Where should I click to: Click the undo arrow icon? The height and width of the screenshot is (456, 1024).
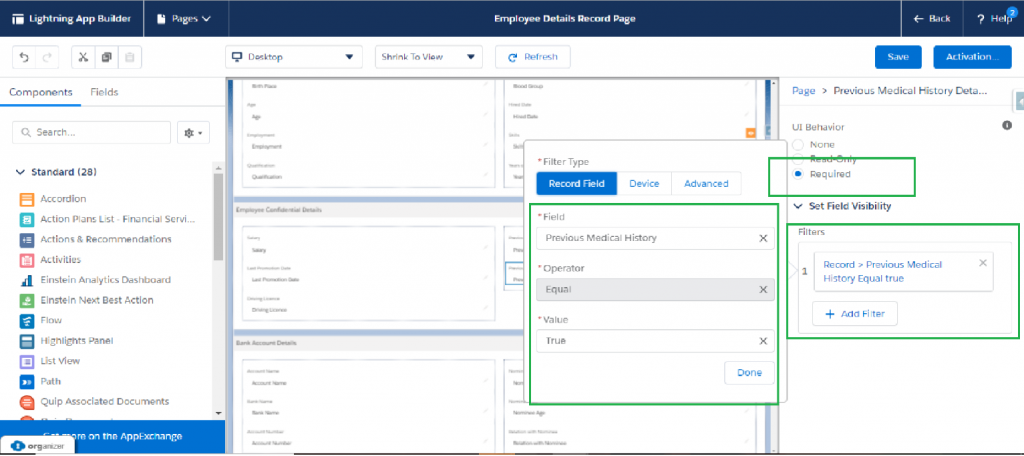[x=24, y=57]
